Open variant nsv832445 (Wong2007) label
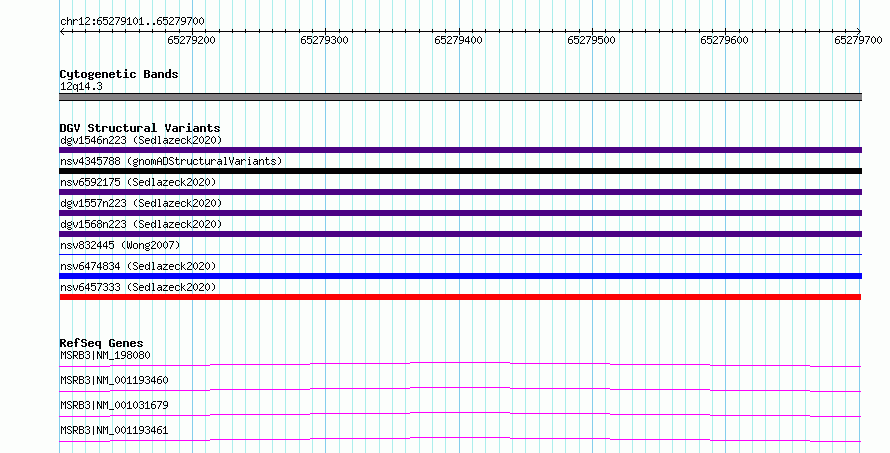Viewport: 890px width, 453px height. (120, 245)
